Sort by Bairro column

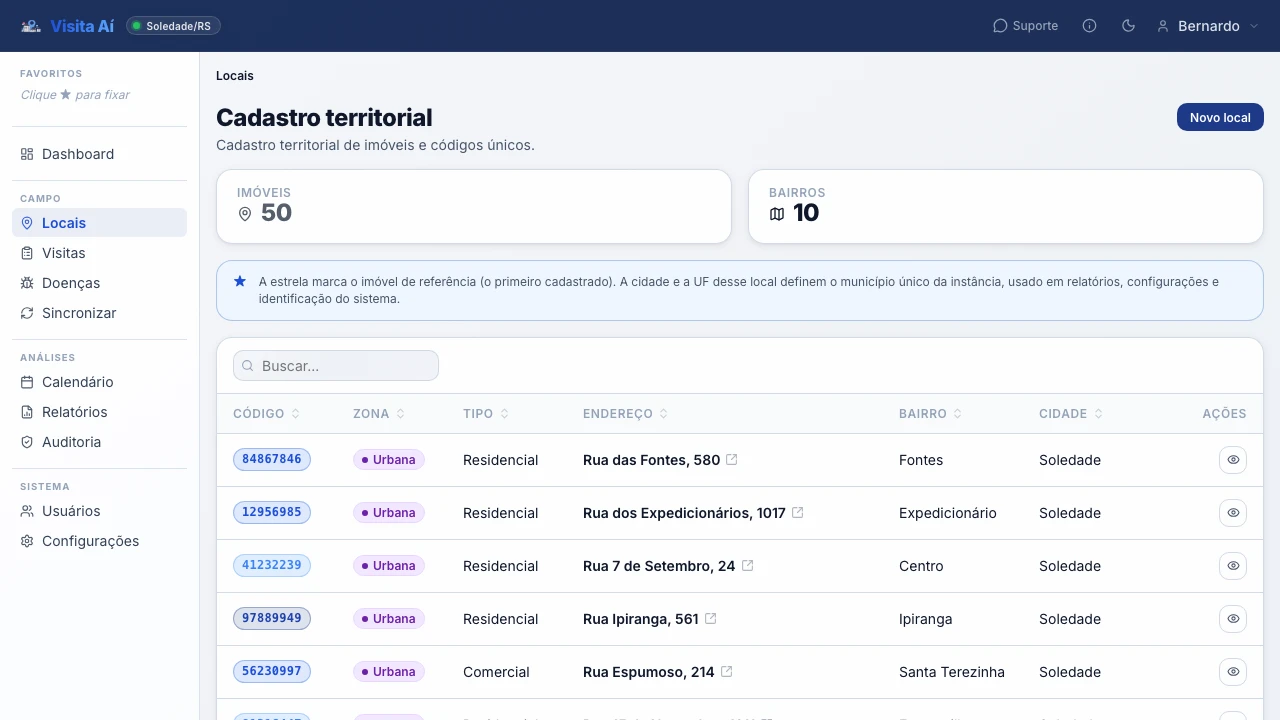click(x=930, y=414)
